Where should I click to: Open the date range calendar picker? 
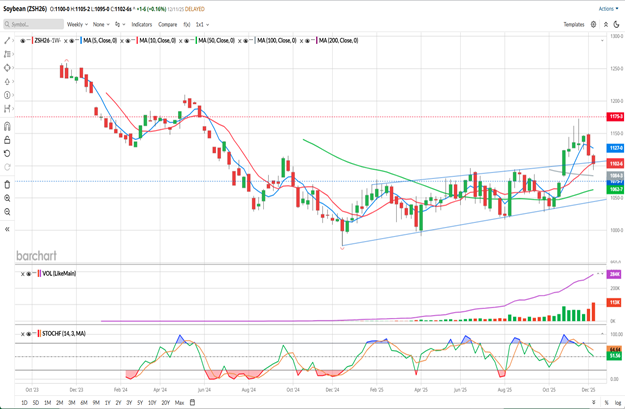tap(193, 402)
